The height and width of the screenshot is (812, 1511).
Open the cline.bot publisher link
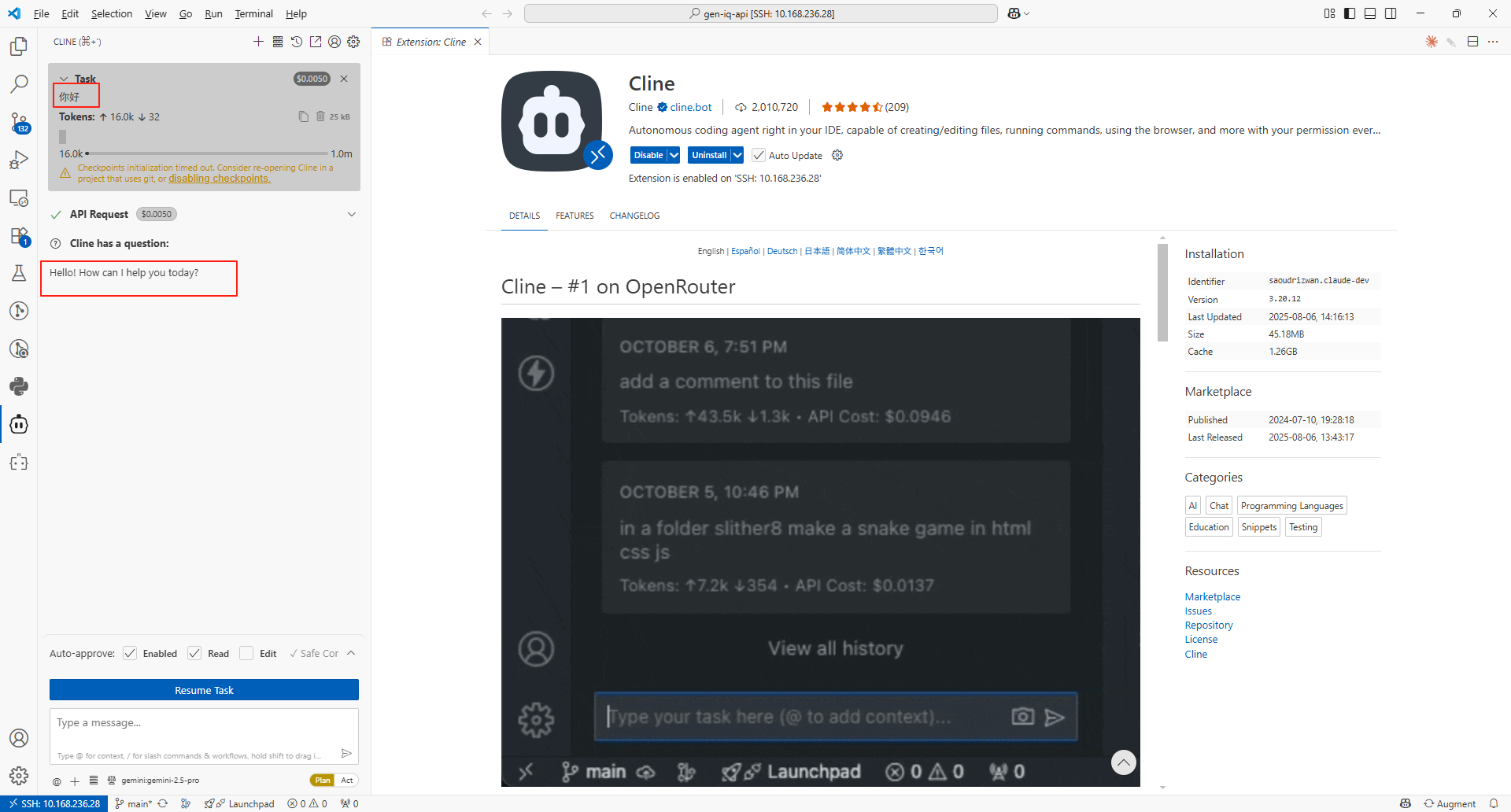tap(690, 107)
